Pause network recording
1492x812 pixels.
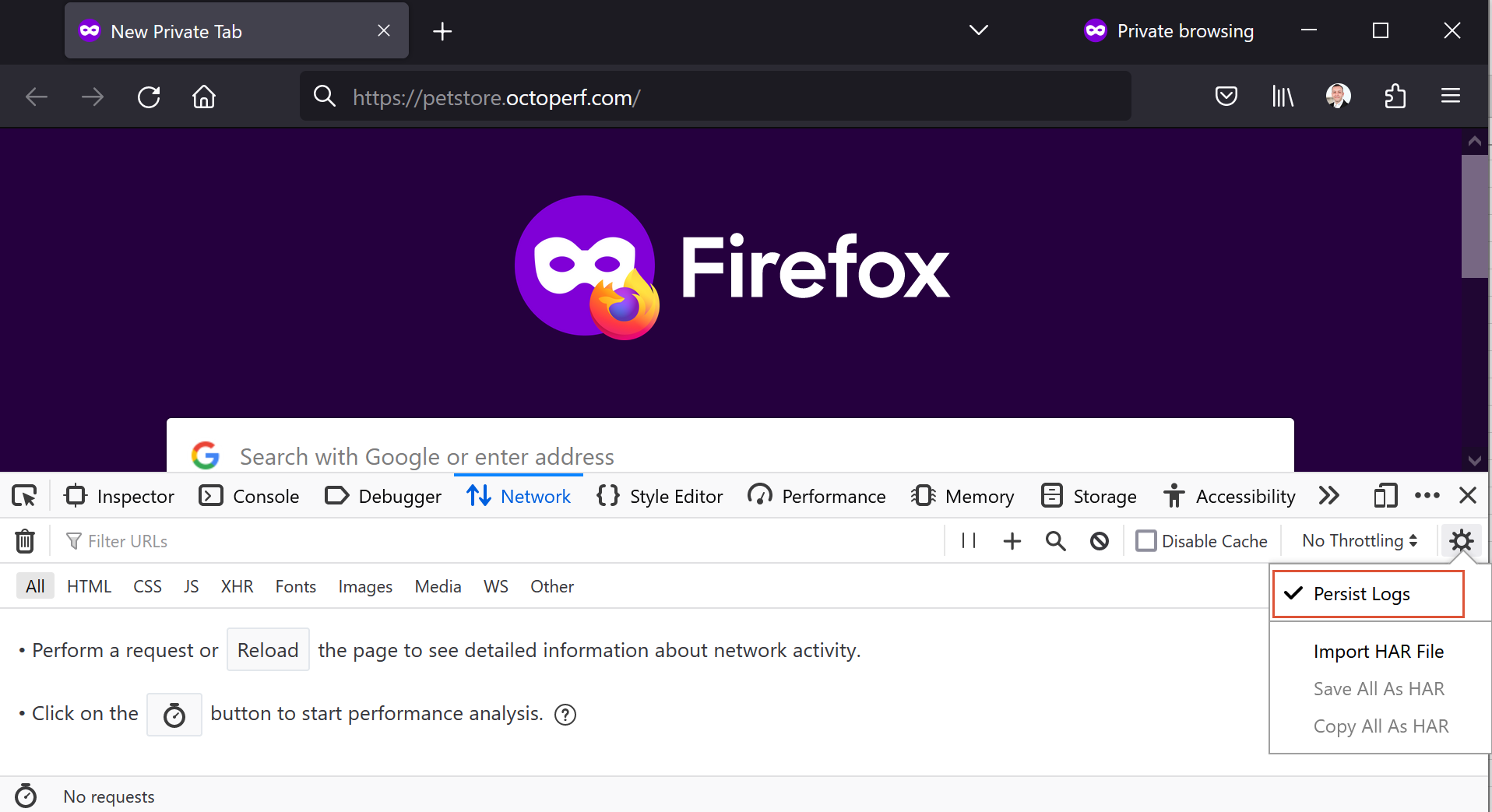pos(969,541)
